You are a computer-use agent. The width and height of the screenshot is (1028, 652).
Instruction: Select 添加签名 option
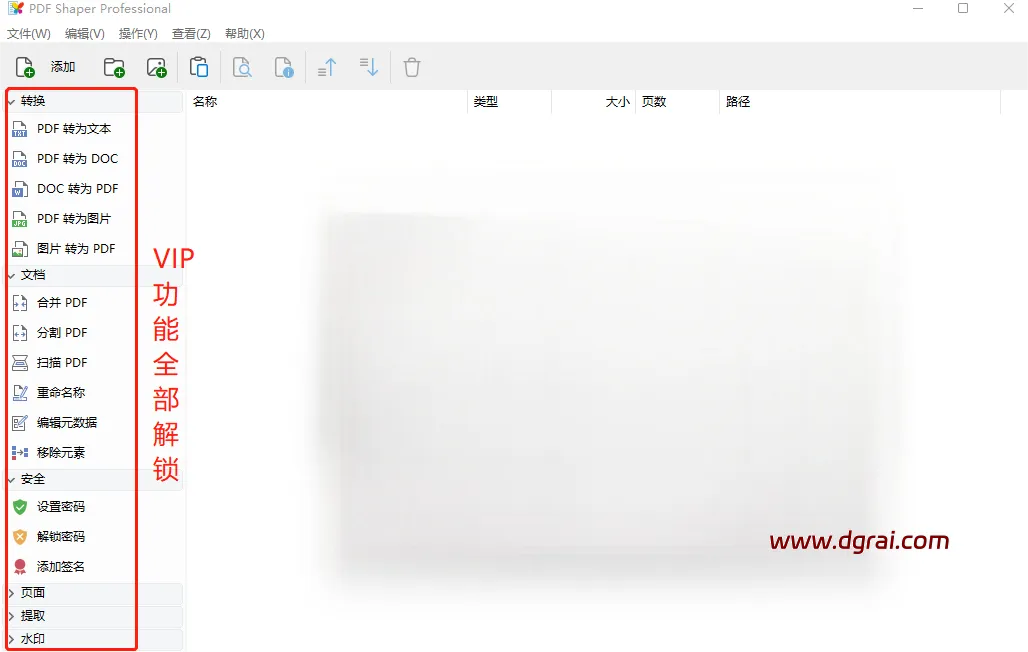tap(61, 567)
